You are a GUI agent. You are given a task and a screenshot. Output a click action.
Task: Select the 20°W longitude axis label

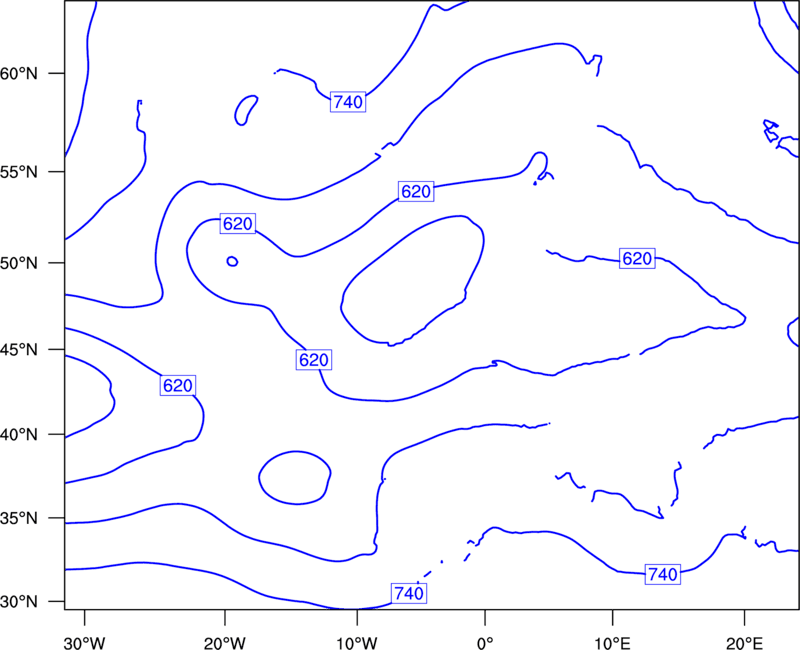pos(225,643)
